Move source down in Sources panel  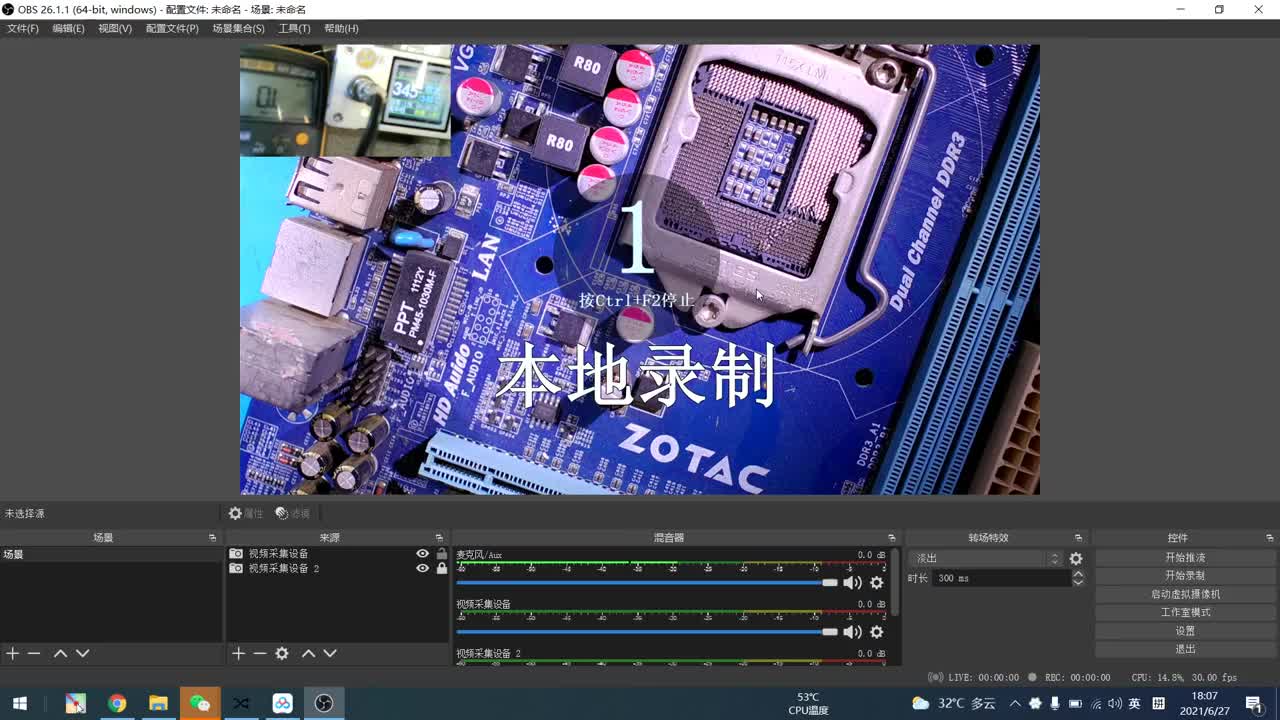coord(330,653)
